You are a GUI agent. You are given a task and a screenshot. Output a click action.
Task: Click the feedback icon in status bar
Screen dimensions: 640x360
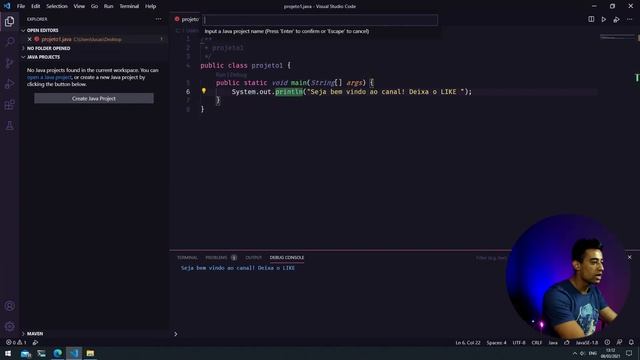point(619,342)
